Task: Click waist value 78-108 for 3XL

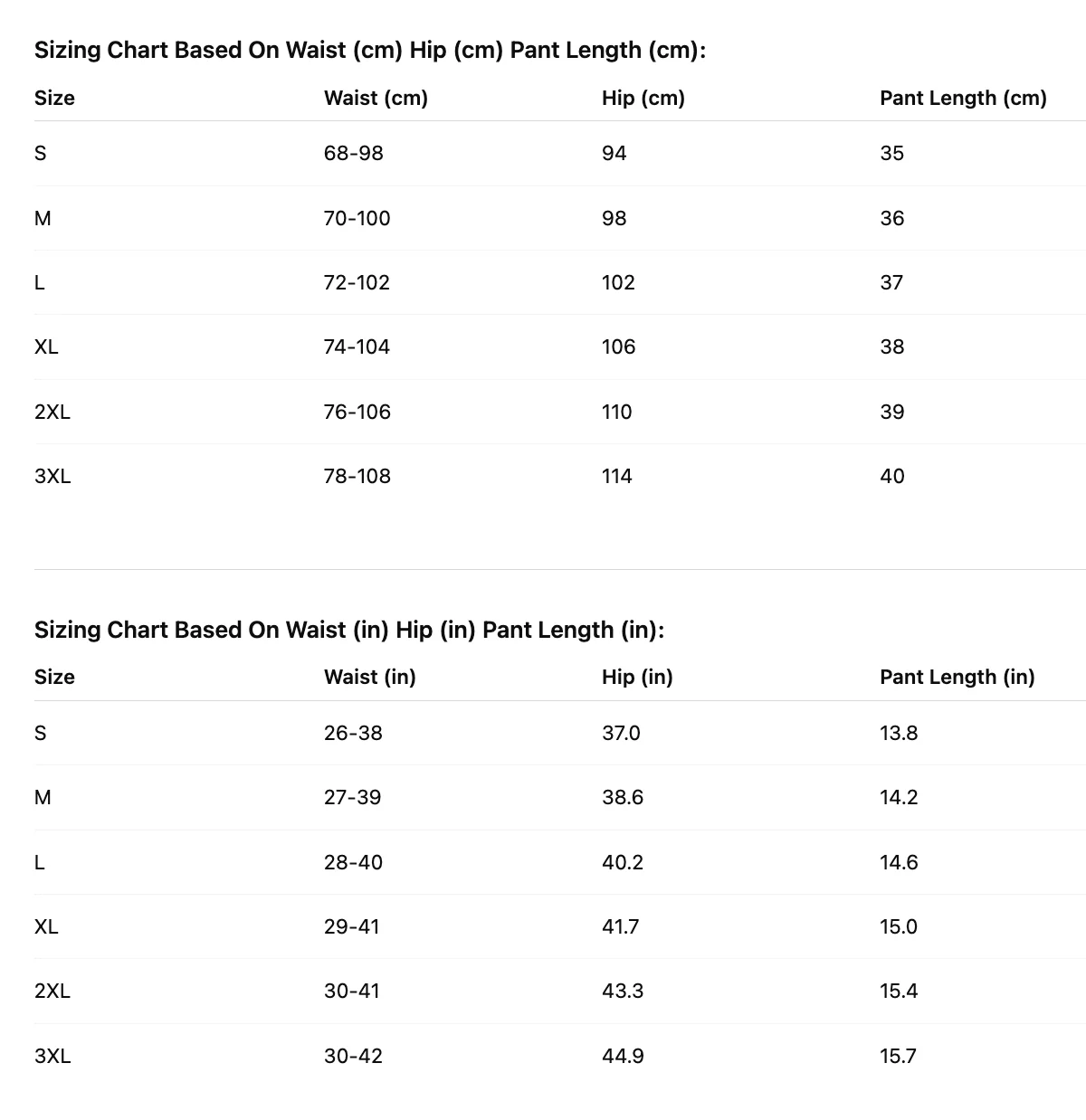Action: coord(357,476)
